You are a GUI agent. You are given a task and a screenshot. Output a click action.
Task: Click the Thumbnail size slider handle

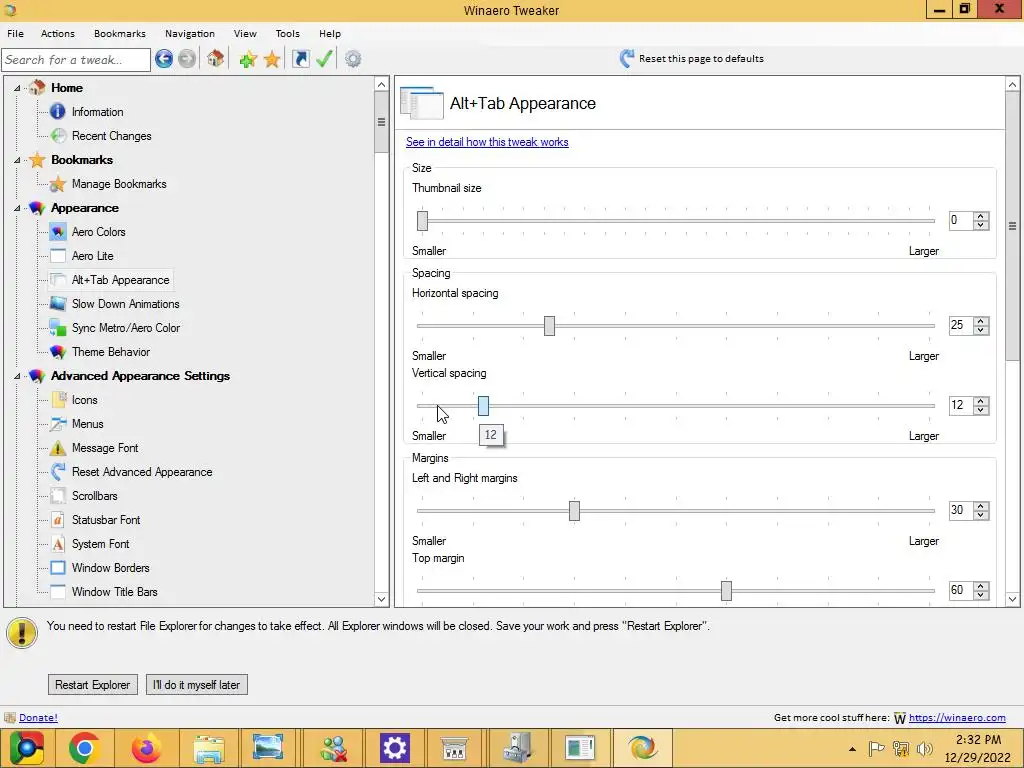(423, 221)
